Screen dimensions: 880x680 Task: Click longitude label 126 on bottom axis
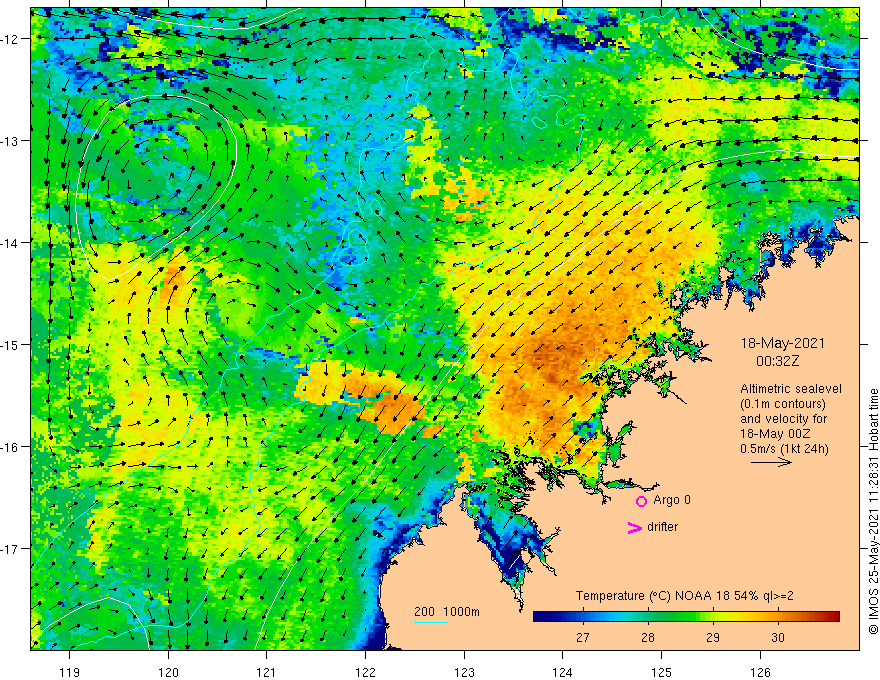coord(760,672)
